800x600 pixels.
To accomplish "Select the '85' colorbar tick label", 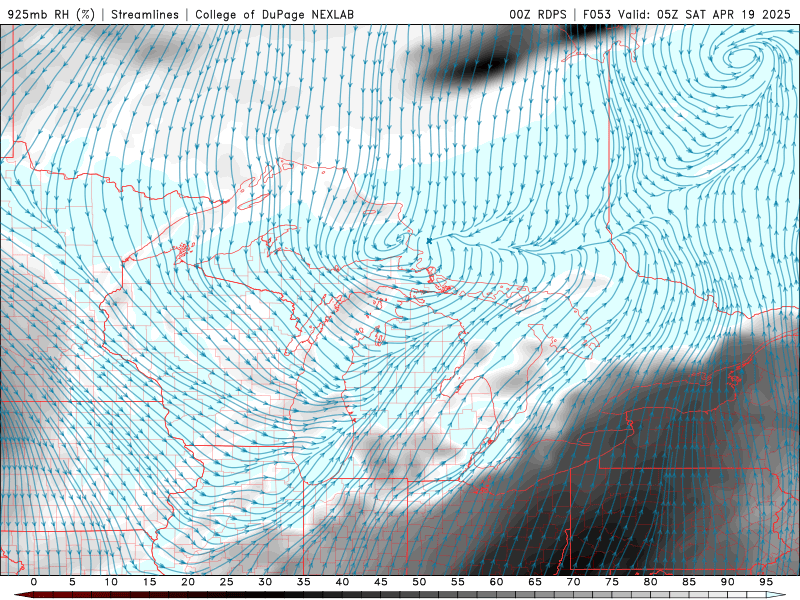I will [x=689, y=582].
